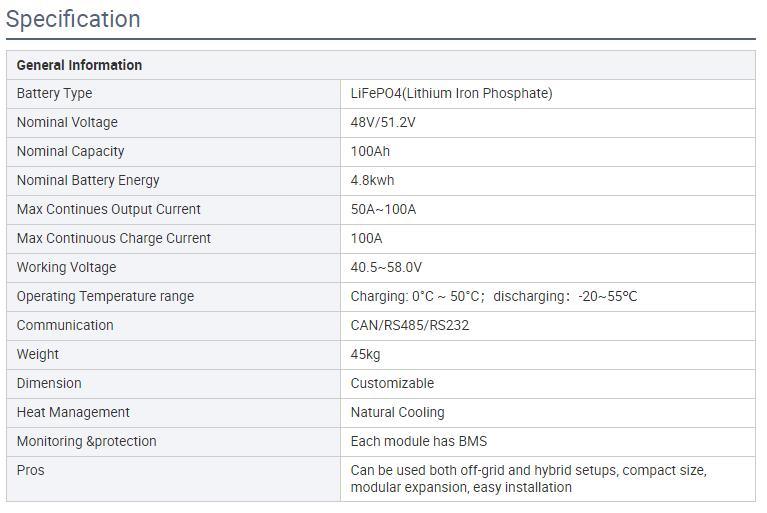This screenshot has width=767, height=513.
Task: Select the Natural Cooling value cell
Action: [x=548, y=413]
